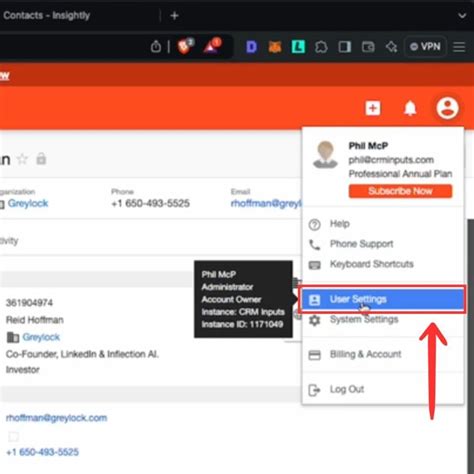Click Log Out in the menu
The height and width of the screenshot is (474, 474).
[383, 389]
